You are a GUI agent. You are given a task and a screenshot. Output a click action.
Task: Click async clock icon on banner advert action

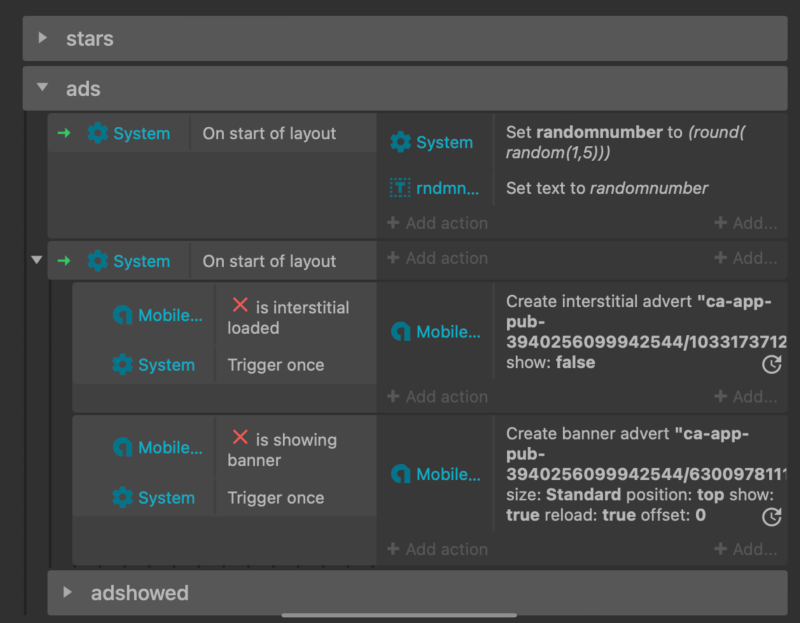point(771,516)
